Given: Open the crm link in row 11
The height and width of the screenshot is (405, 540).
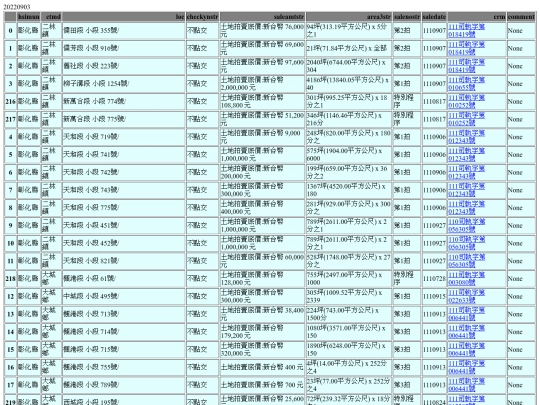Looking at the screenshot, I should click(466, 261).
